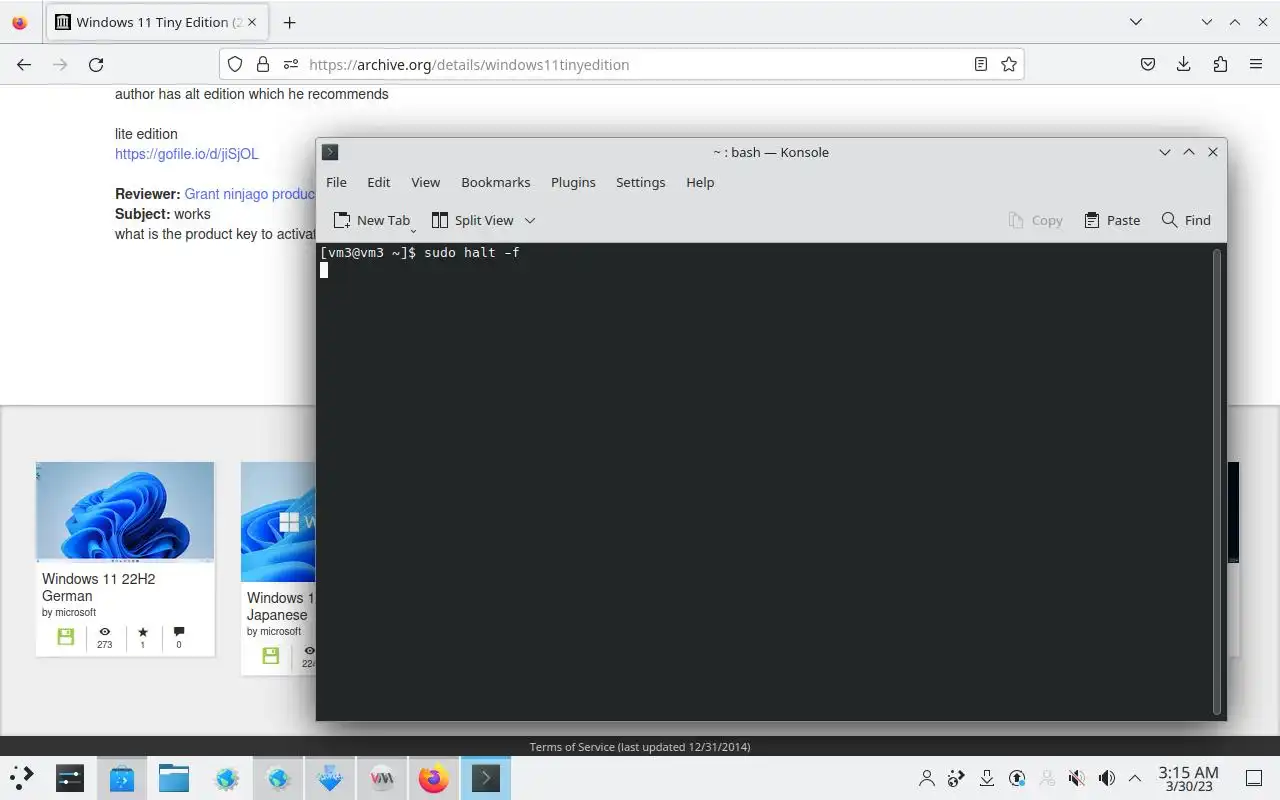Click the VMware icon in taskbar
This screenshot has width=1280, height=800.
coord(382,778)
